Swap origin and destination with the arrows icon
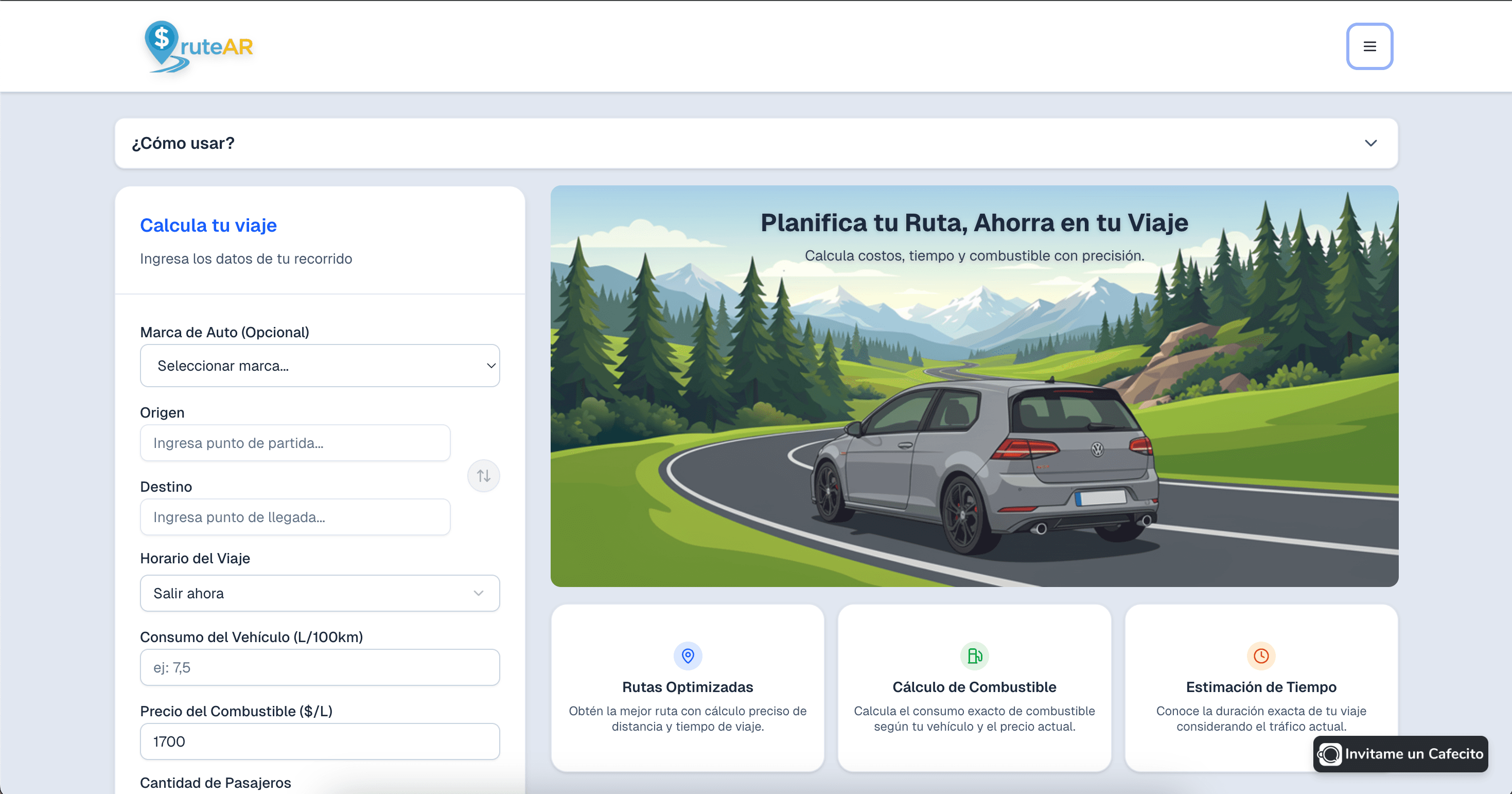This screenshot has width=1512, height=794. point(483,476)
